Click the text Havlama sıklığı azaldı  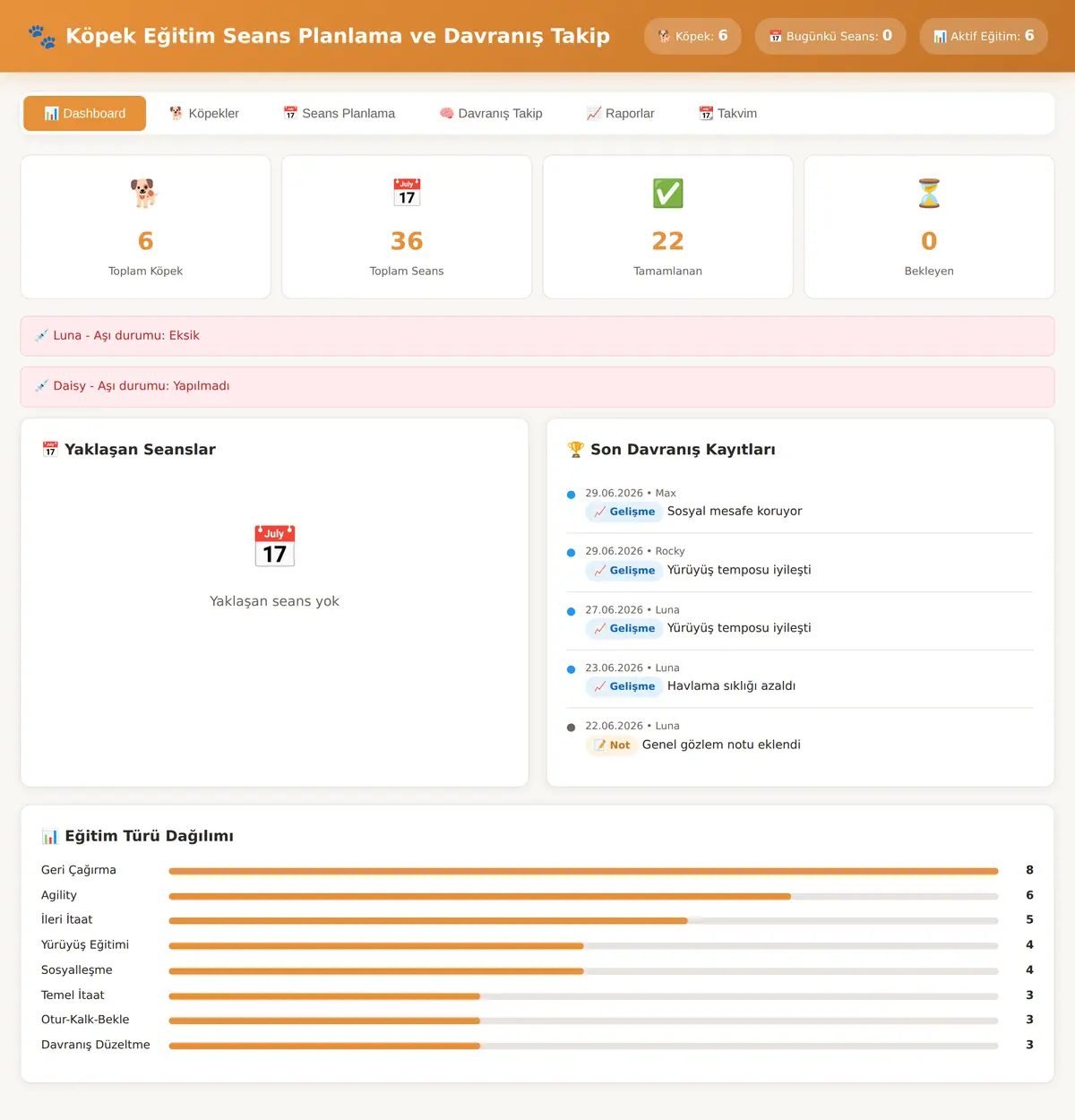tap(731, 686)
